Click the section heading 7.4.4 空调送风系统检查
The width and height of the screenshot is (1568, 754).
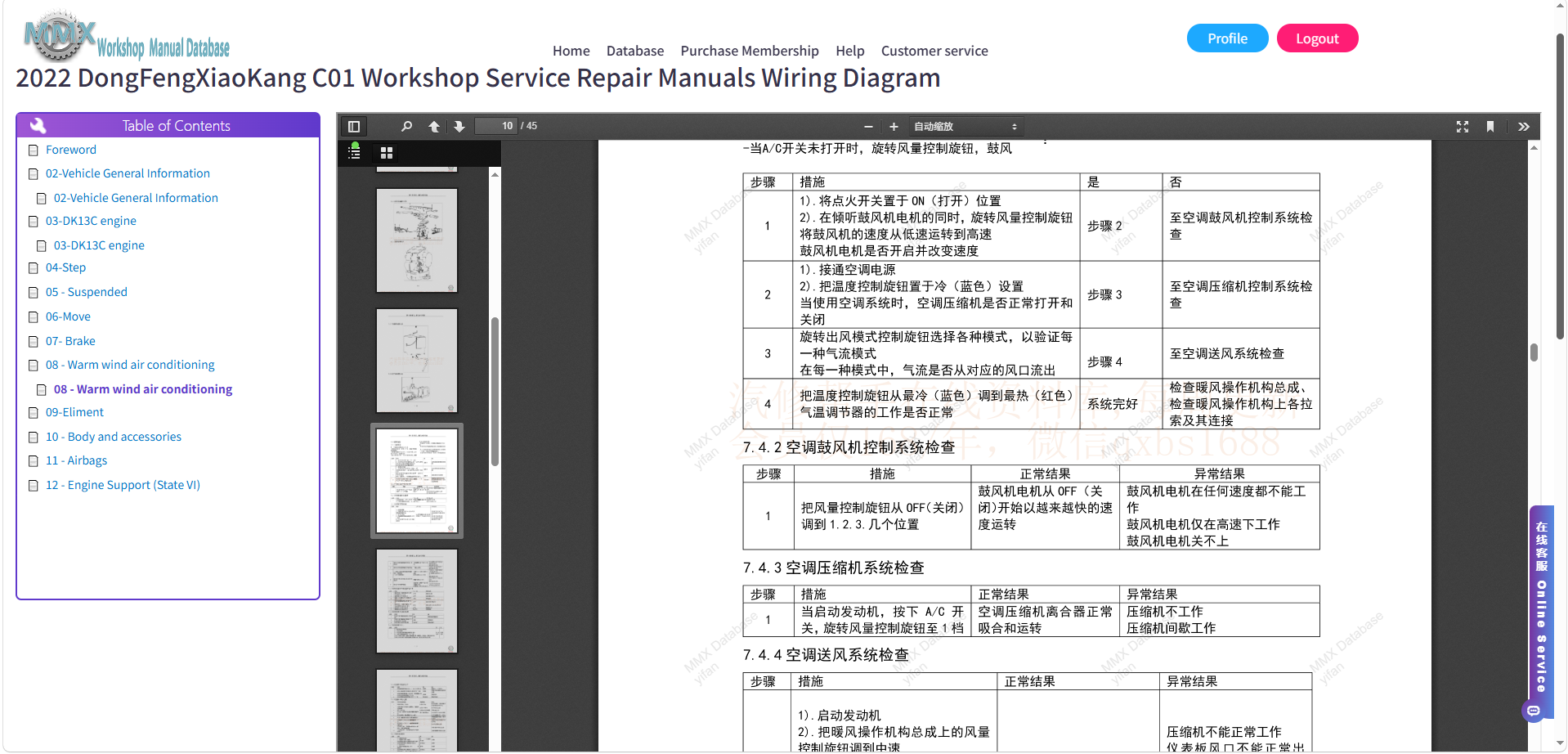(826, 655)
